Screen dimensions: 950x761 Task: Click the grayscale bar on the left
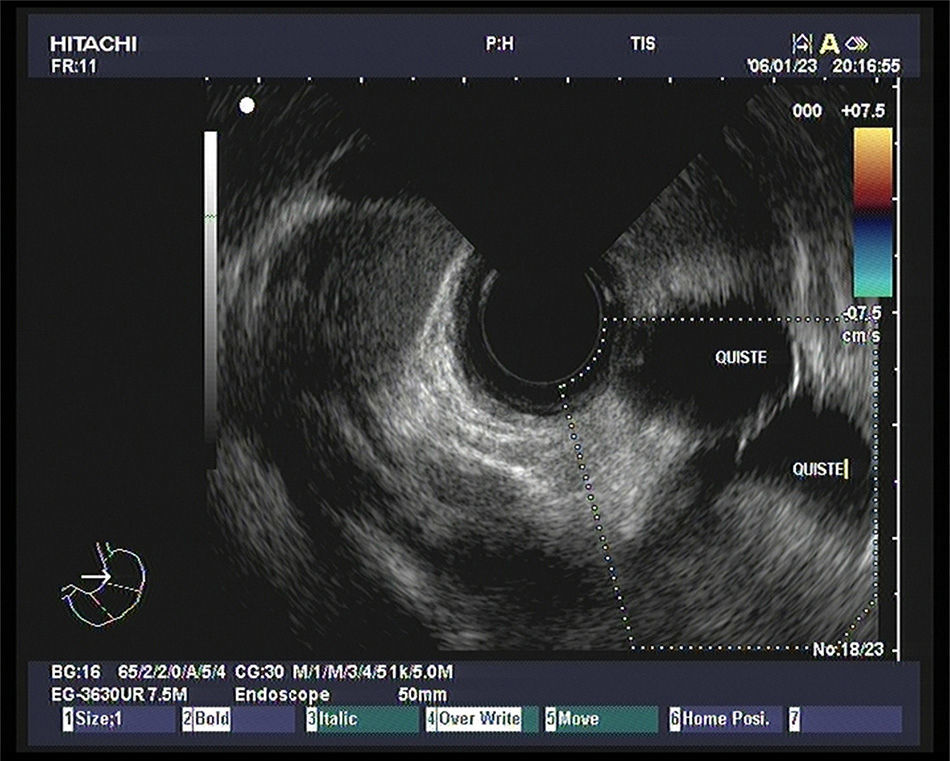(x=210, y=285)
